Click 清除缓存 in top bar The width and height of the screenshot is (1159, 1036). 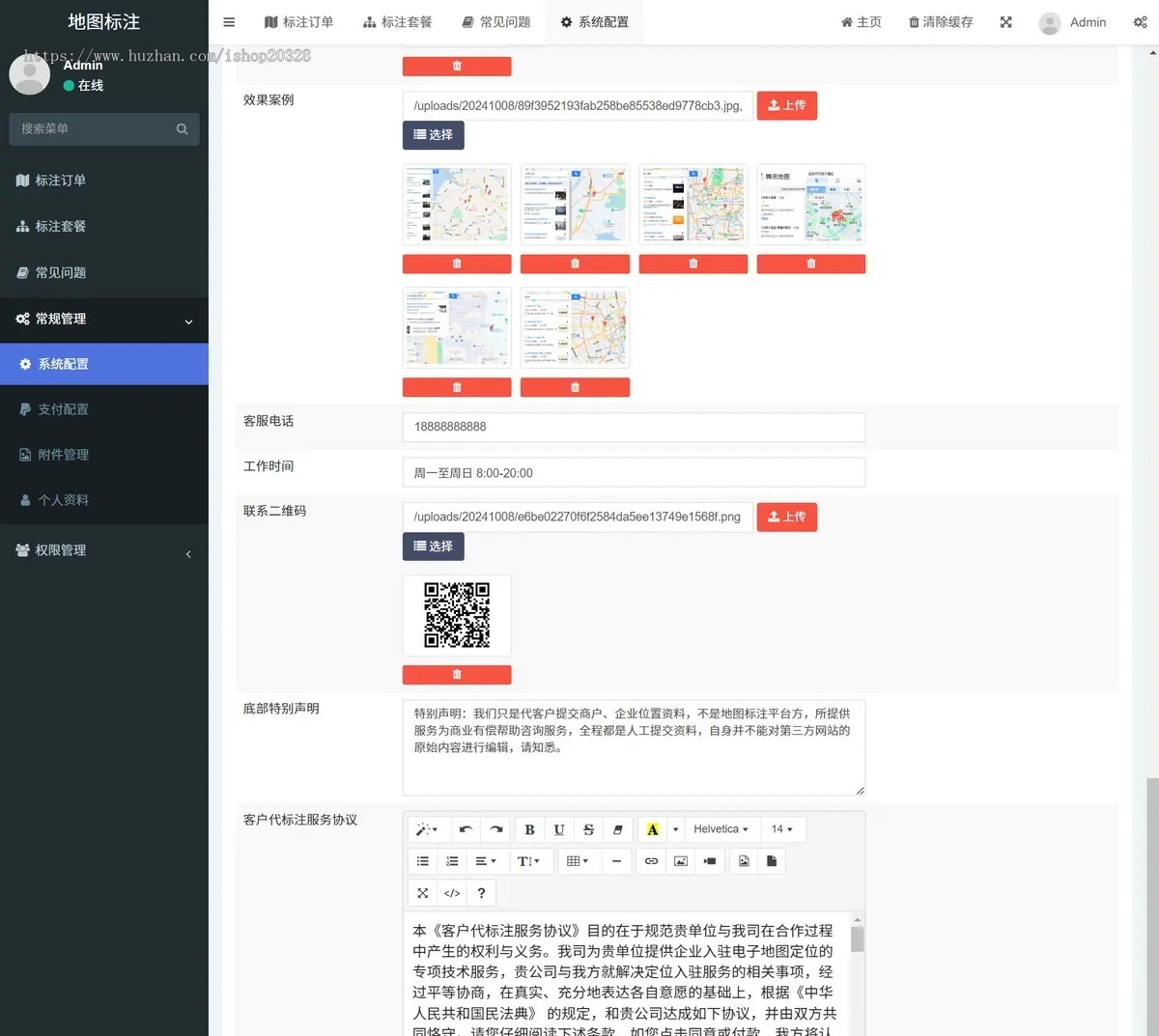tap(940, 22)
